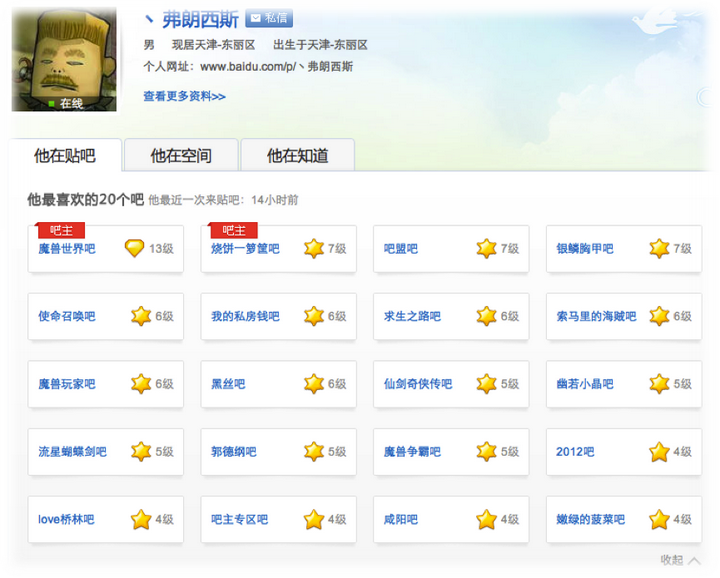The height and width of the screenshot is (578, 720).
Task: Open 魔兽玩家吧 forum link
Action: coord(67,384)
